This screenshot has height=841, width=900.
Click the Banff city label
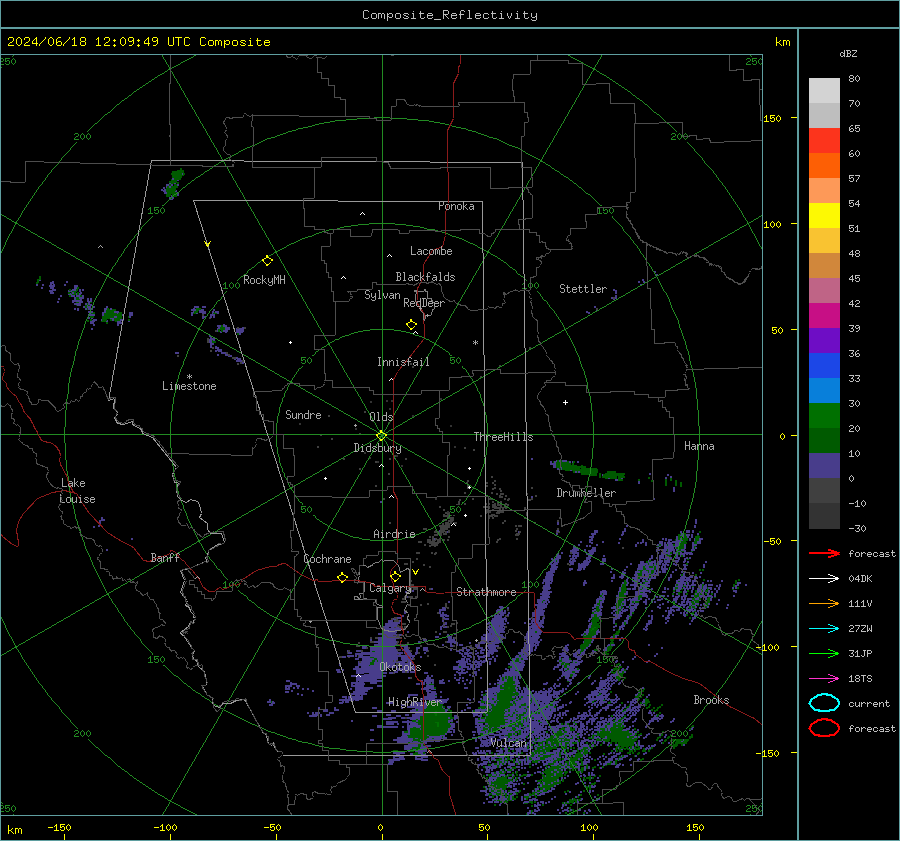pyautogui.click(x=165, y=557)
